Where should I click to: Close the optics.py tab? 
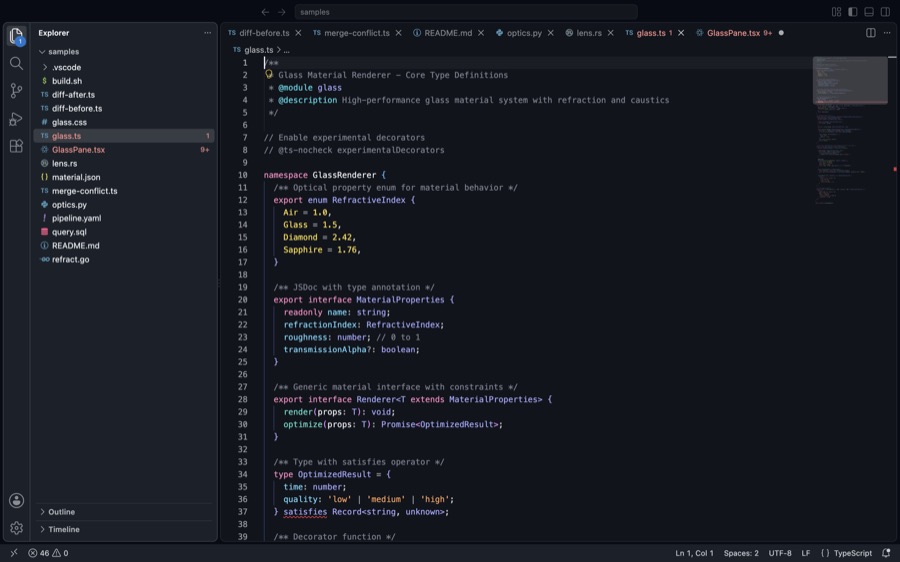click(x=550, y=33)
